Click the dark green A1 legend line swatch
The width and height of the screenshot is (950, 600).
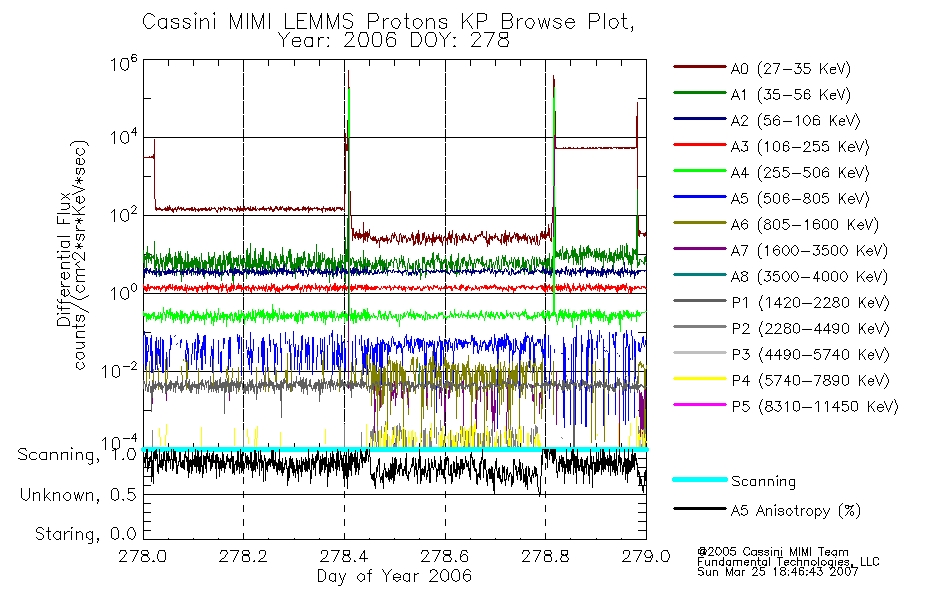[699, 93]
